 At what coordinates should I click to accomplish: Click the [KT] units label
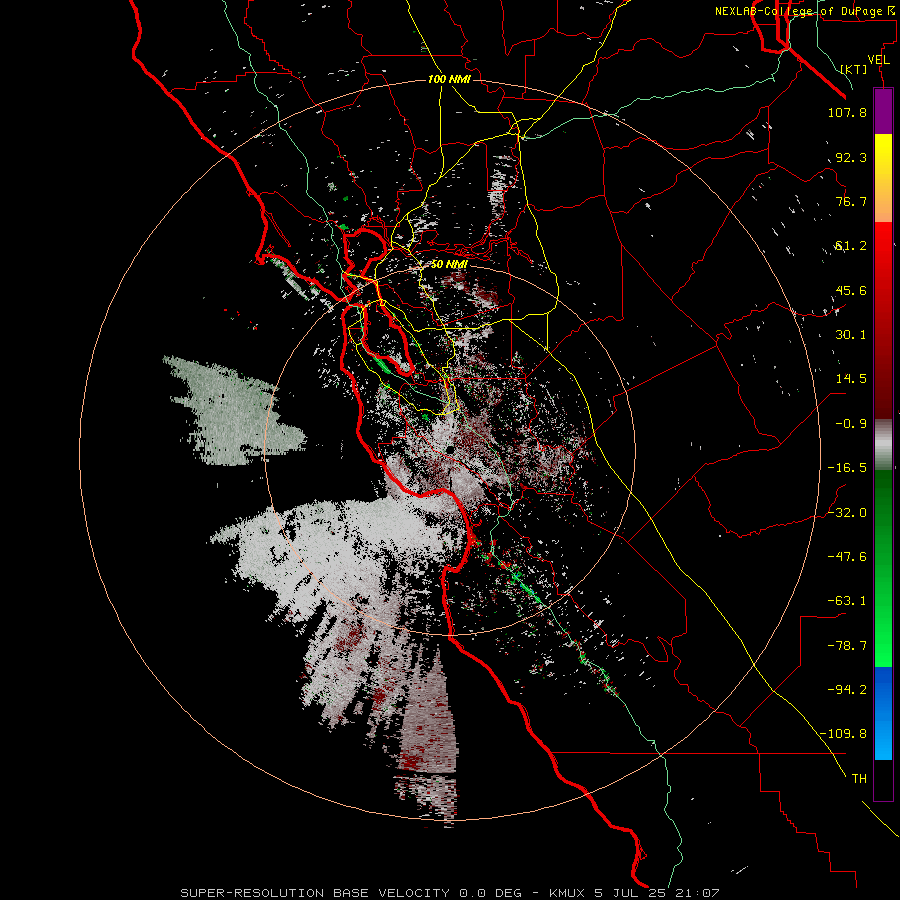pos(854,69)
